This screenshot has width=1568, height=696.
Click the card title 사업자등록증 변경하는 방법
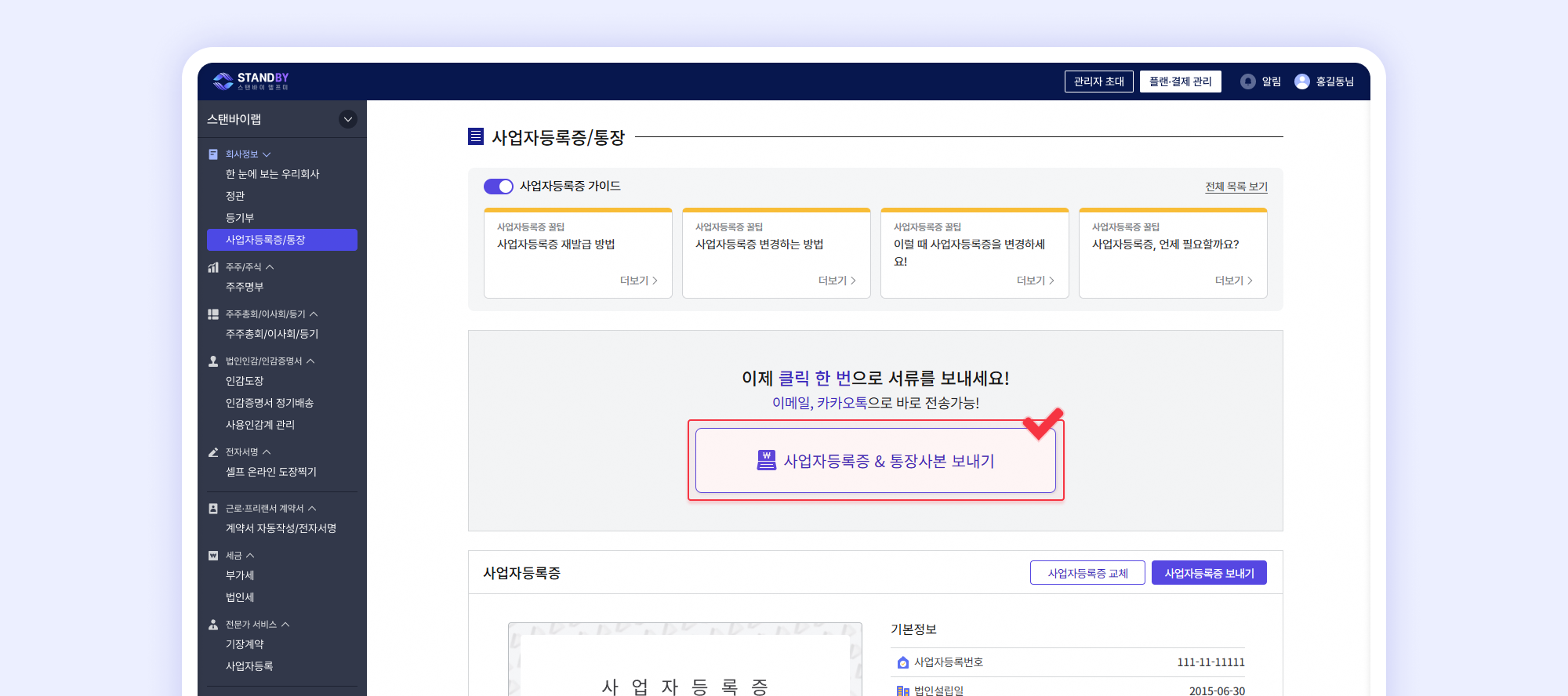[760, 245]
